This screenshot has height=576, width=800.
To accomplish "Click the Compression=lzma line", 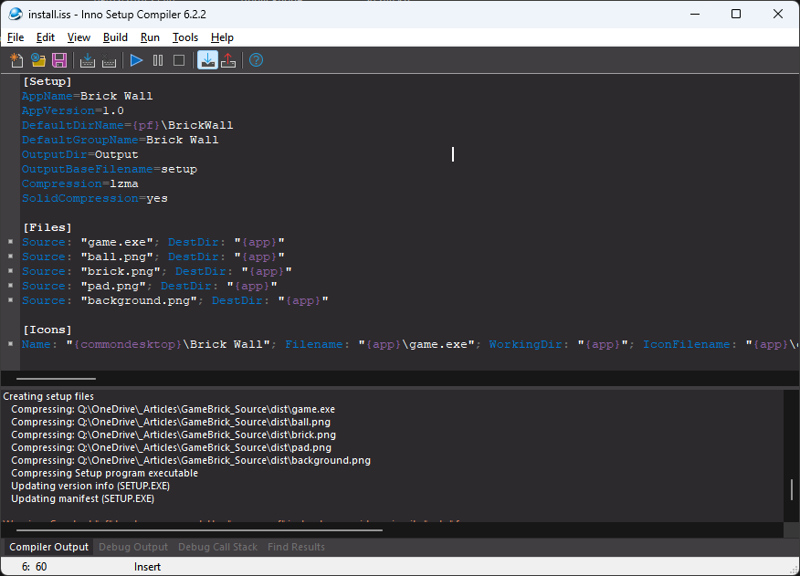I will click(80, 184).
